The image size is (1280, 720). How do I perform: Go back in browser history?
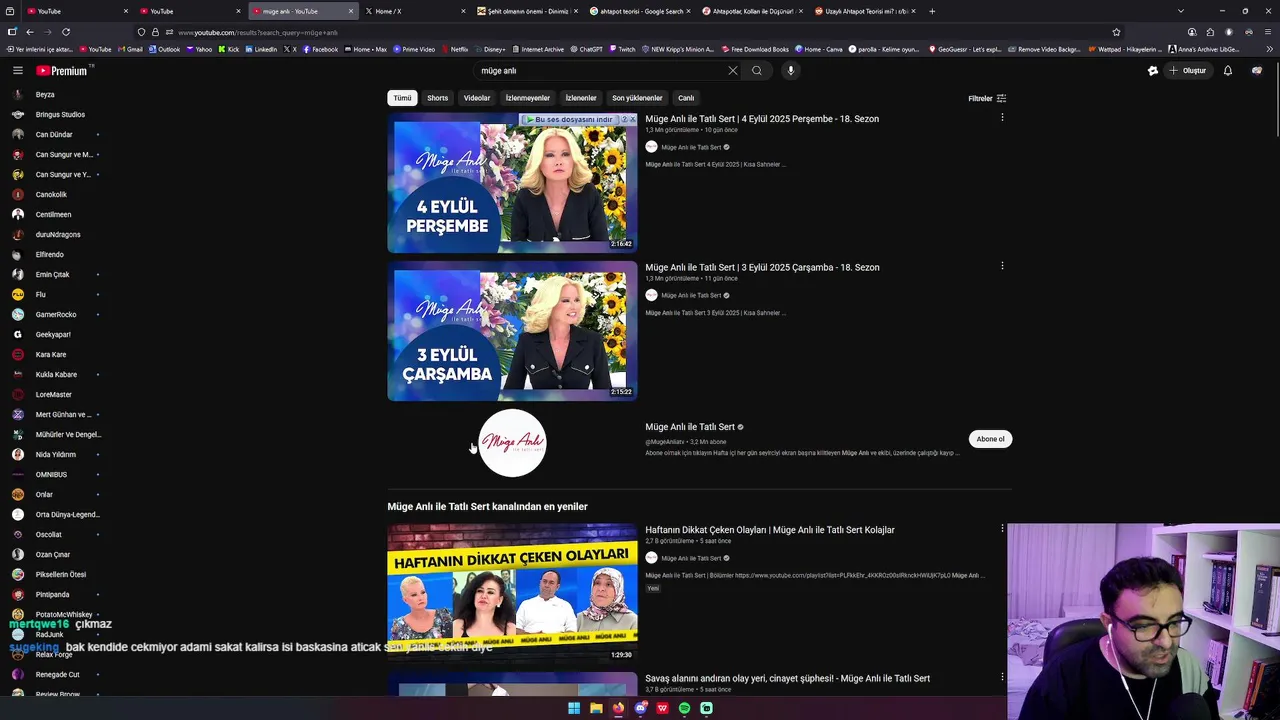click(29, 32)
